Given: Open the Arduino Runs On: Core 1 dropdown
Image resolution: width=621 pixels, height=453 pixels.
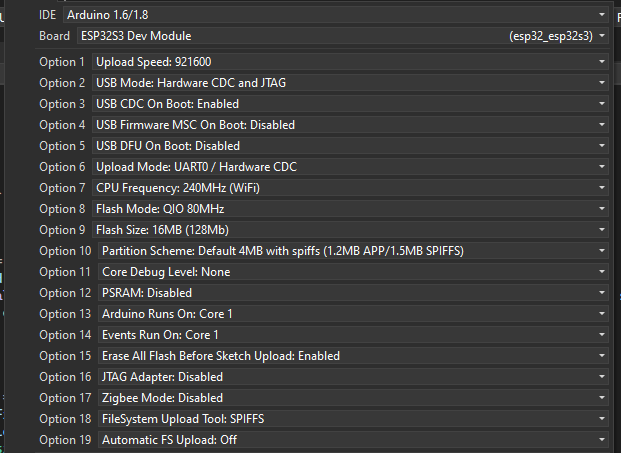Looking at the screenshot, I should (353, 314).
